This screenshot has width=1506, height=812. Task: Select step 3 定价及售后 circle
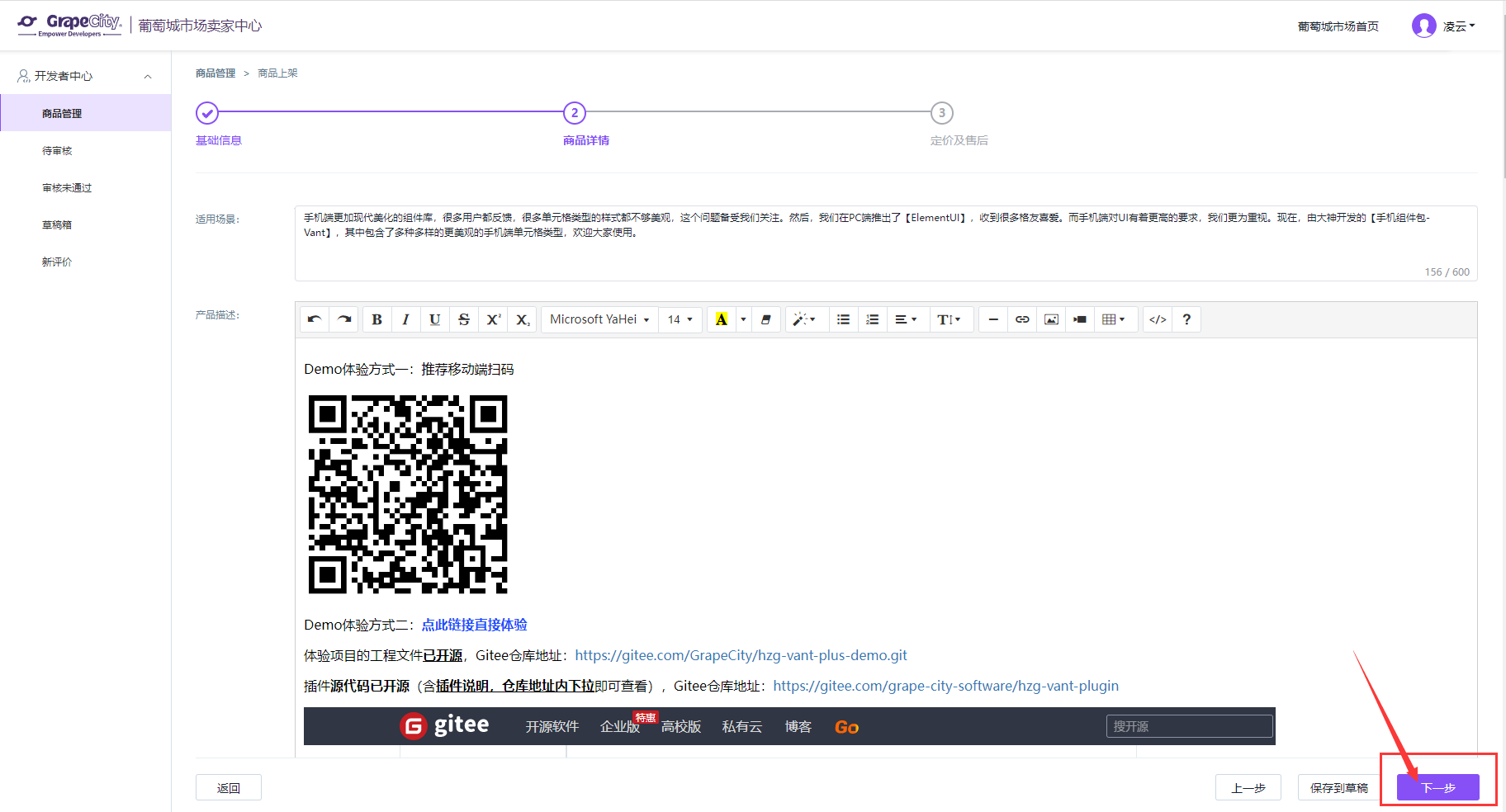click(942, 113)
